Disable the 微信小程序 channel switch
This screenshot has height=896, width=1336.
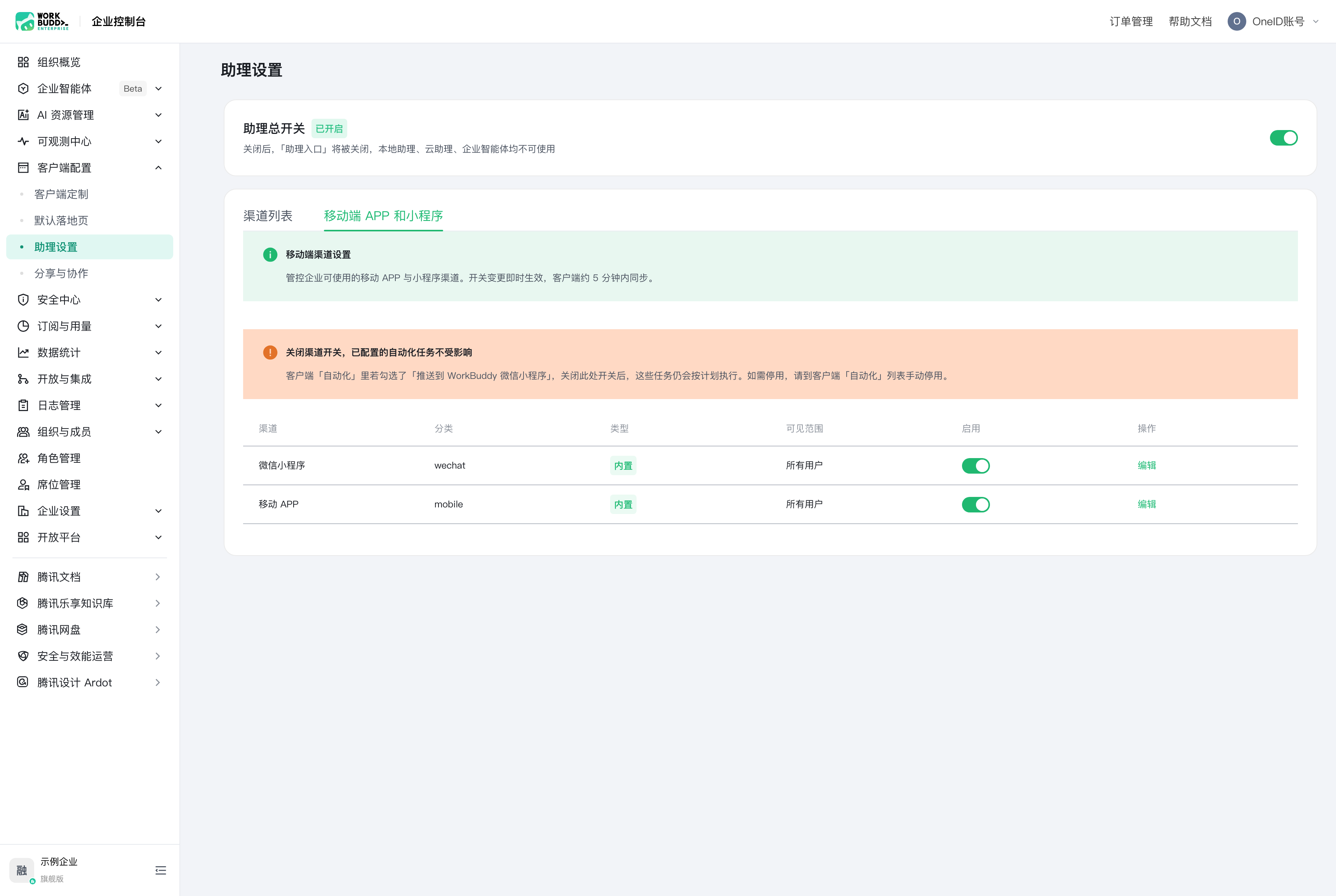click(x=975, y=466)
